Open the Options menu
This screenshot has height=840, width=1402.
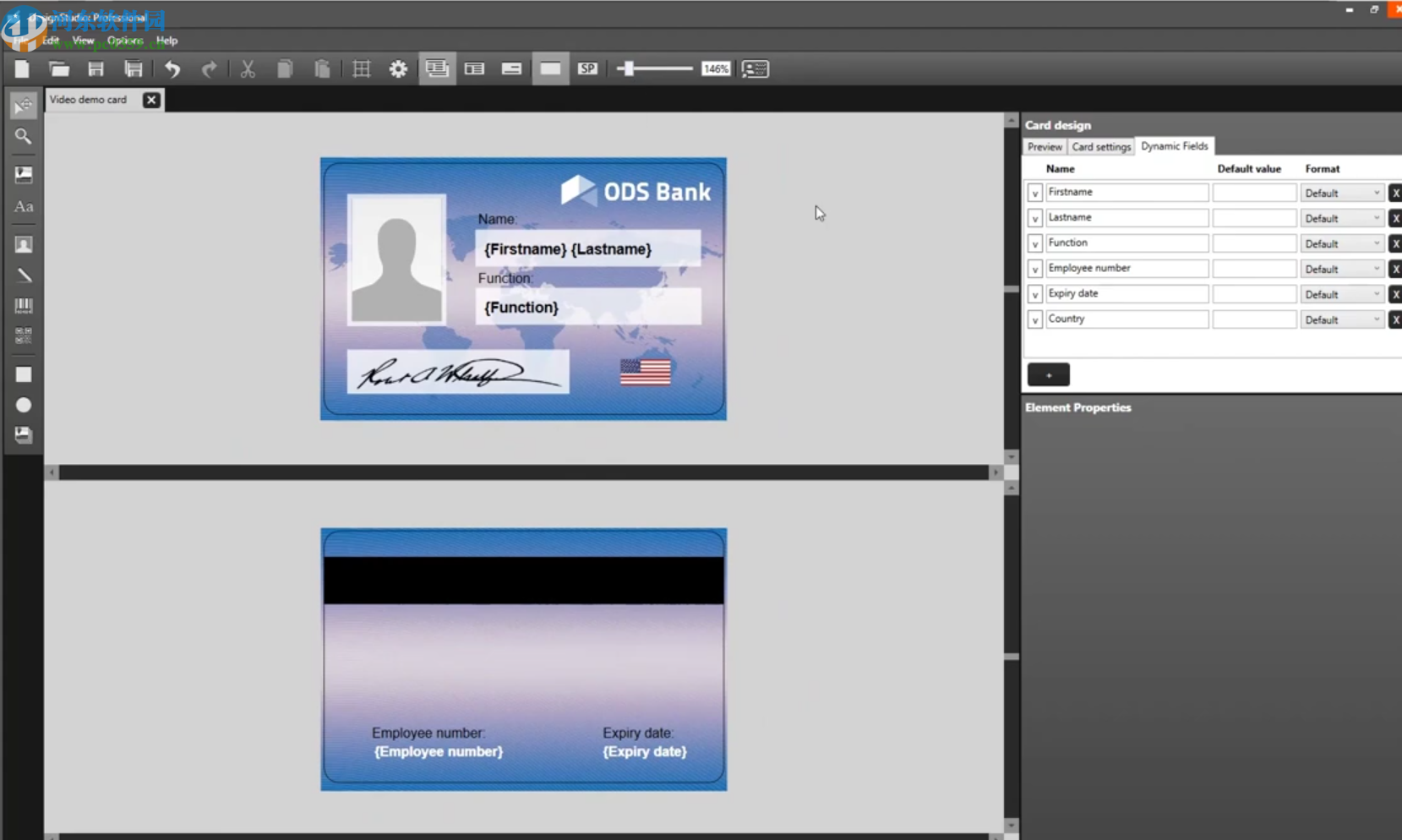click(124, 40)
